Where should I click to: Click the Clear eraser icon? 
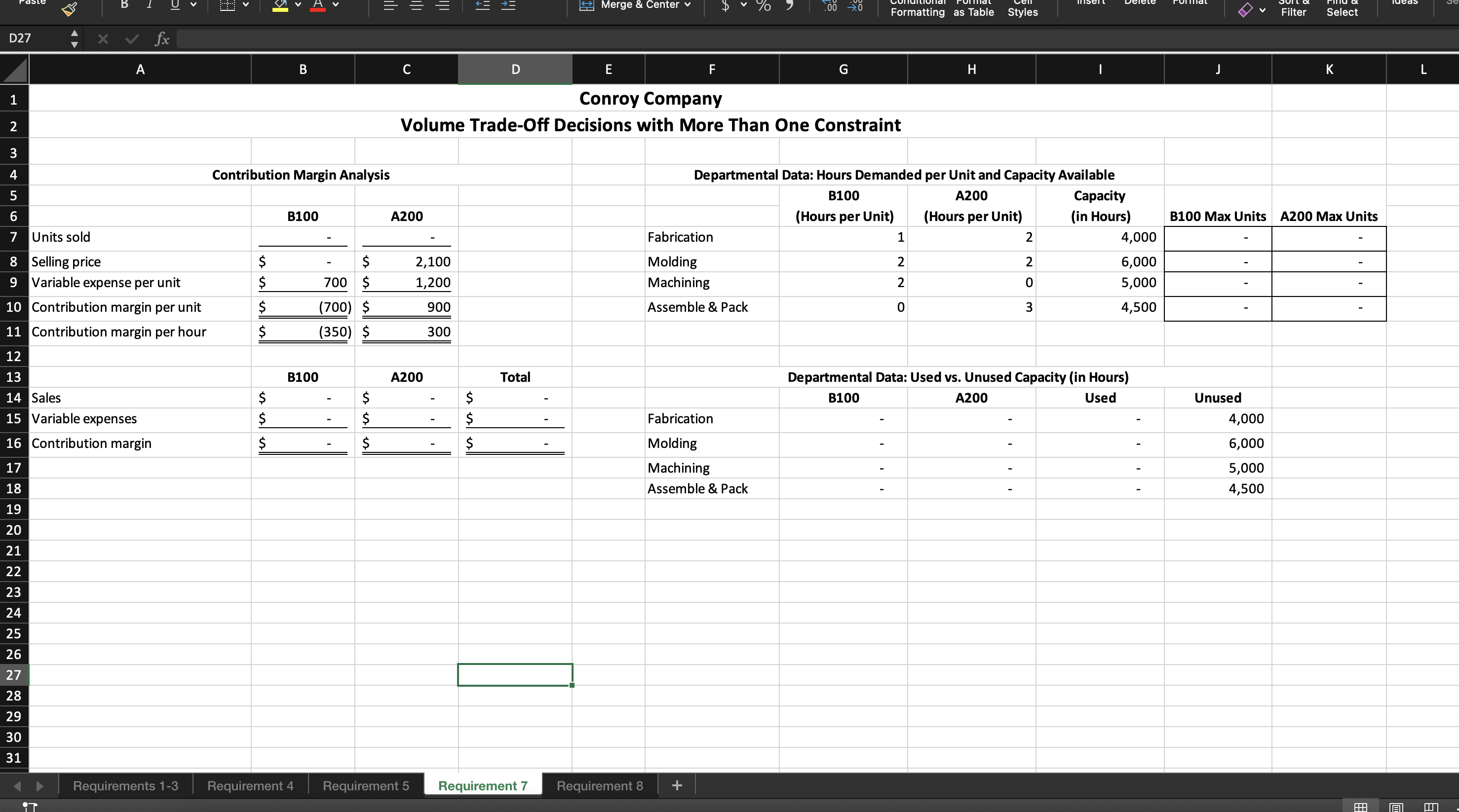(x=1245, y=10)
